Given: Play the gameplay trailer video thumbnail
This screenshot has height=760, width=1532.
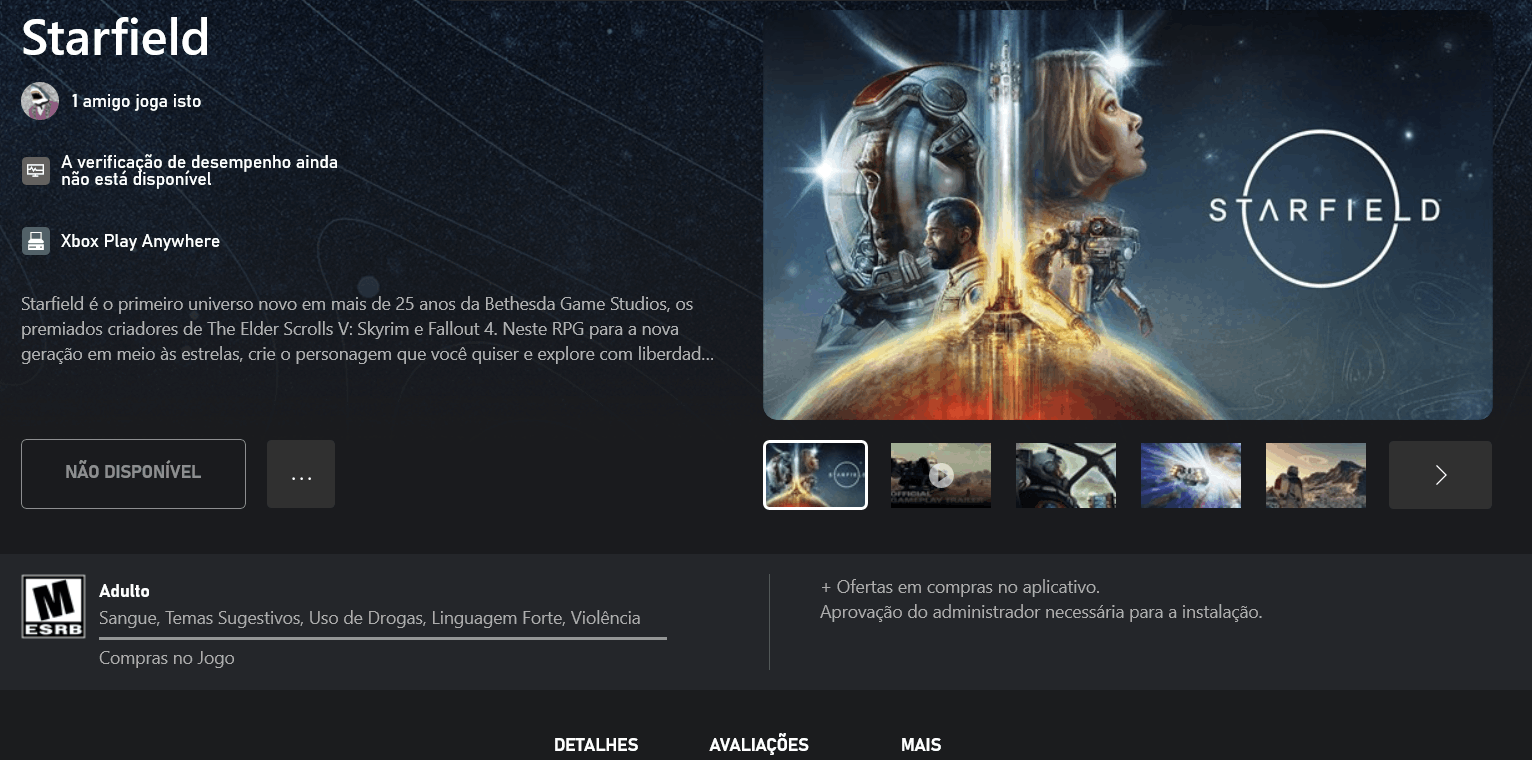Looking at the screenshot, I should [941, 476].
